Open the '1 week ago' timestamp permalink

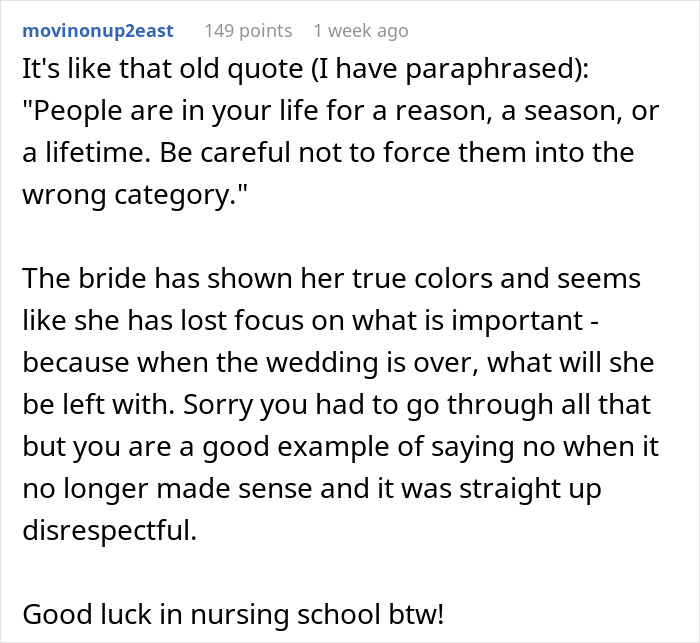tap(360, 31)
